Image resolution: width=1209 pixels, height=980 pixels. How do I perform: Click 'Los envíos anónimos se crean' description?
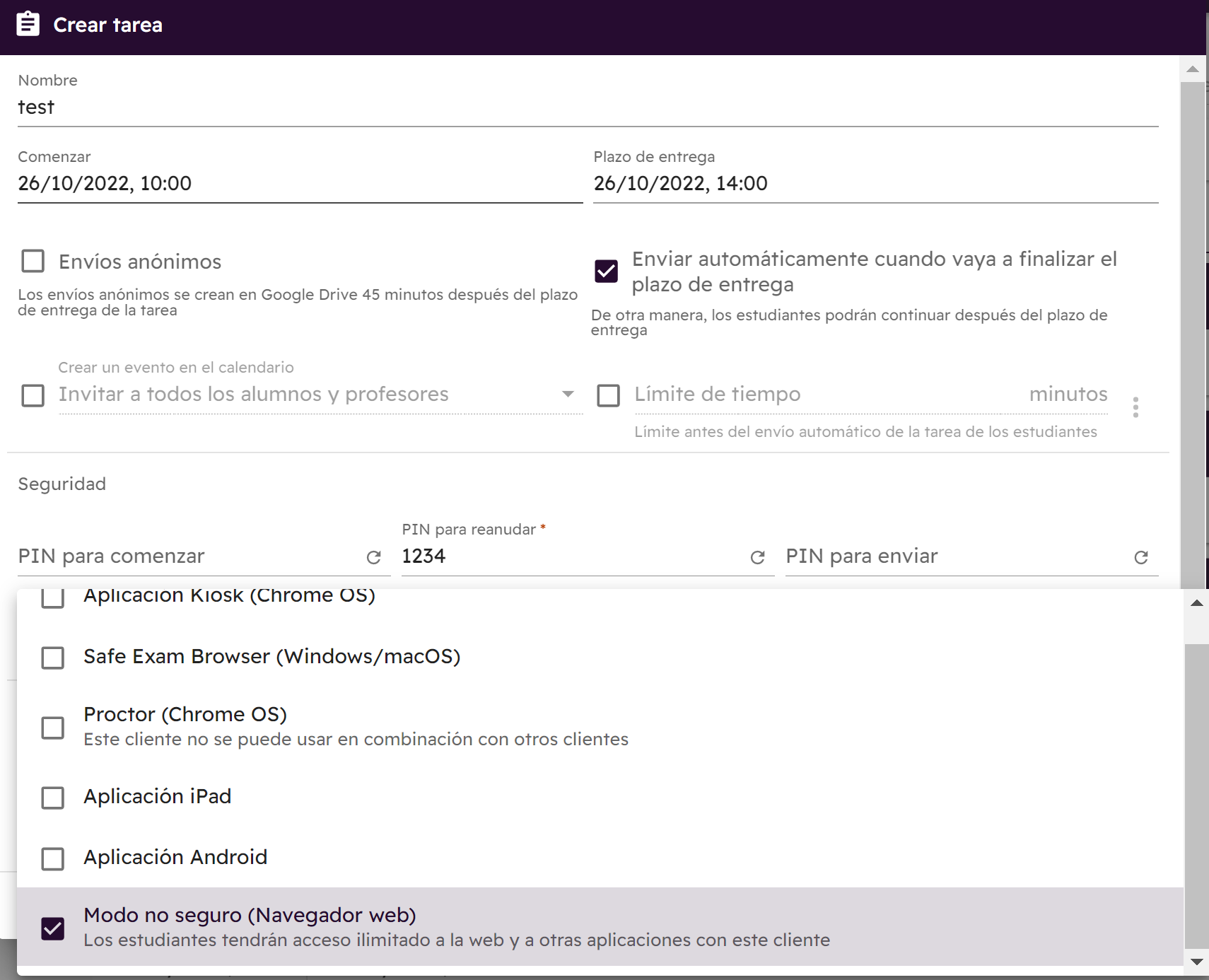pyautogui.click(x=298, y=303)
